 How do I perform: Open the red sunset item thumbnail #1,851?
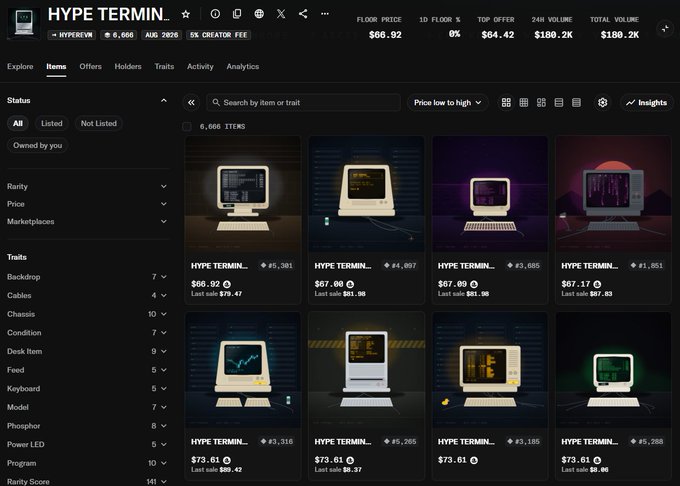613,194
